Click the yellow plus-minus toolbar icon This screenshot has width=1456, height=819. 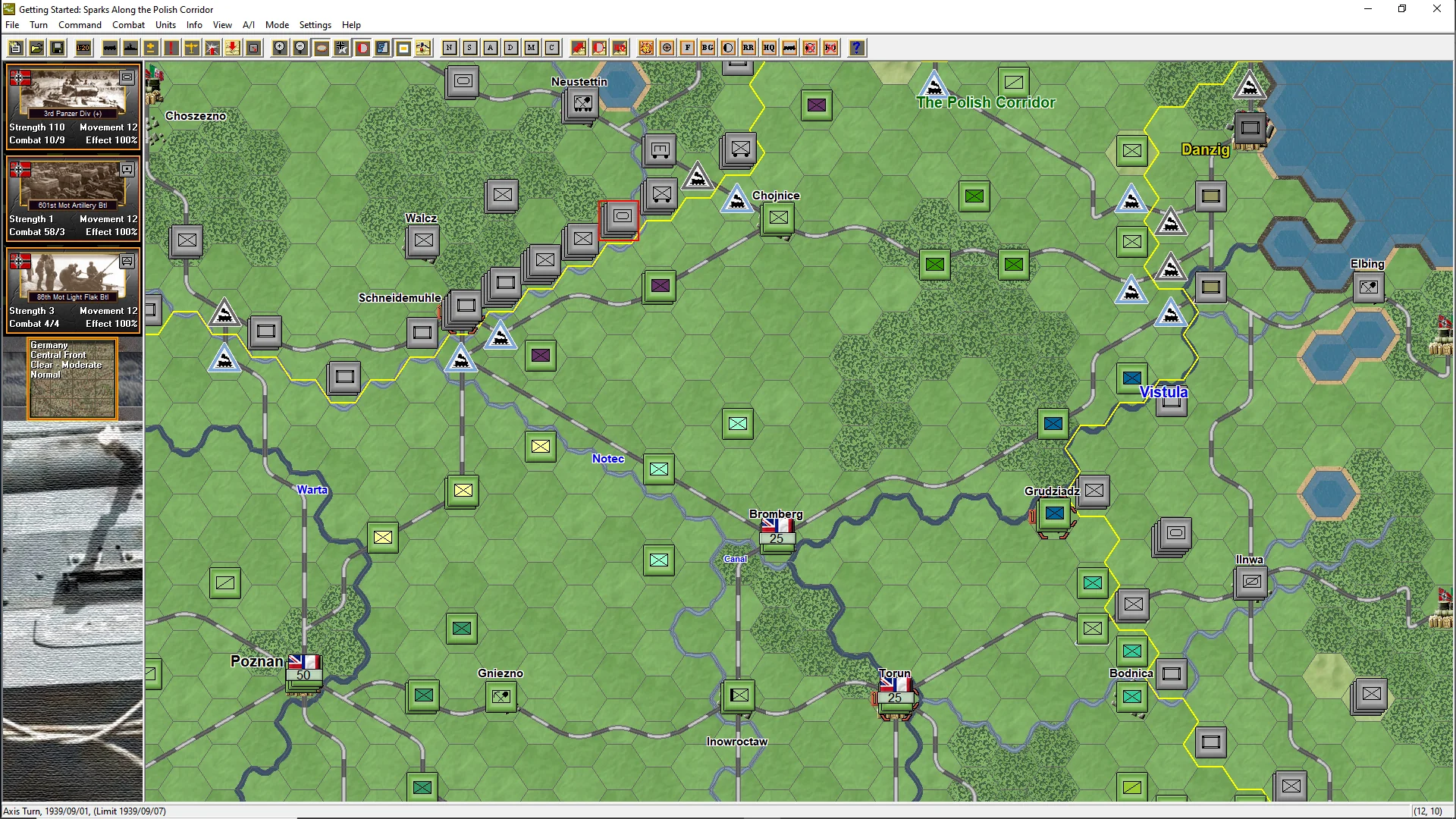(151, 48)
